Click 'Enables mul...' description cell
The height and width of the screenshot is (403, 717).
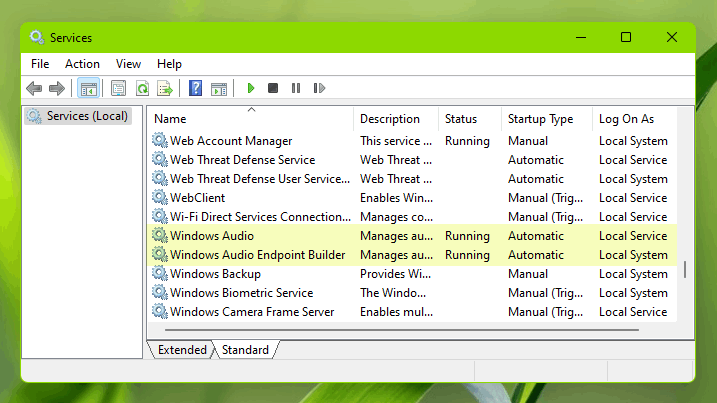coord(396,312)
